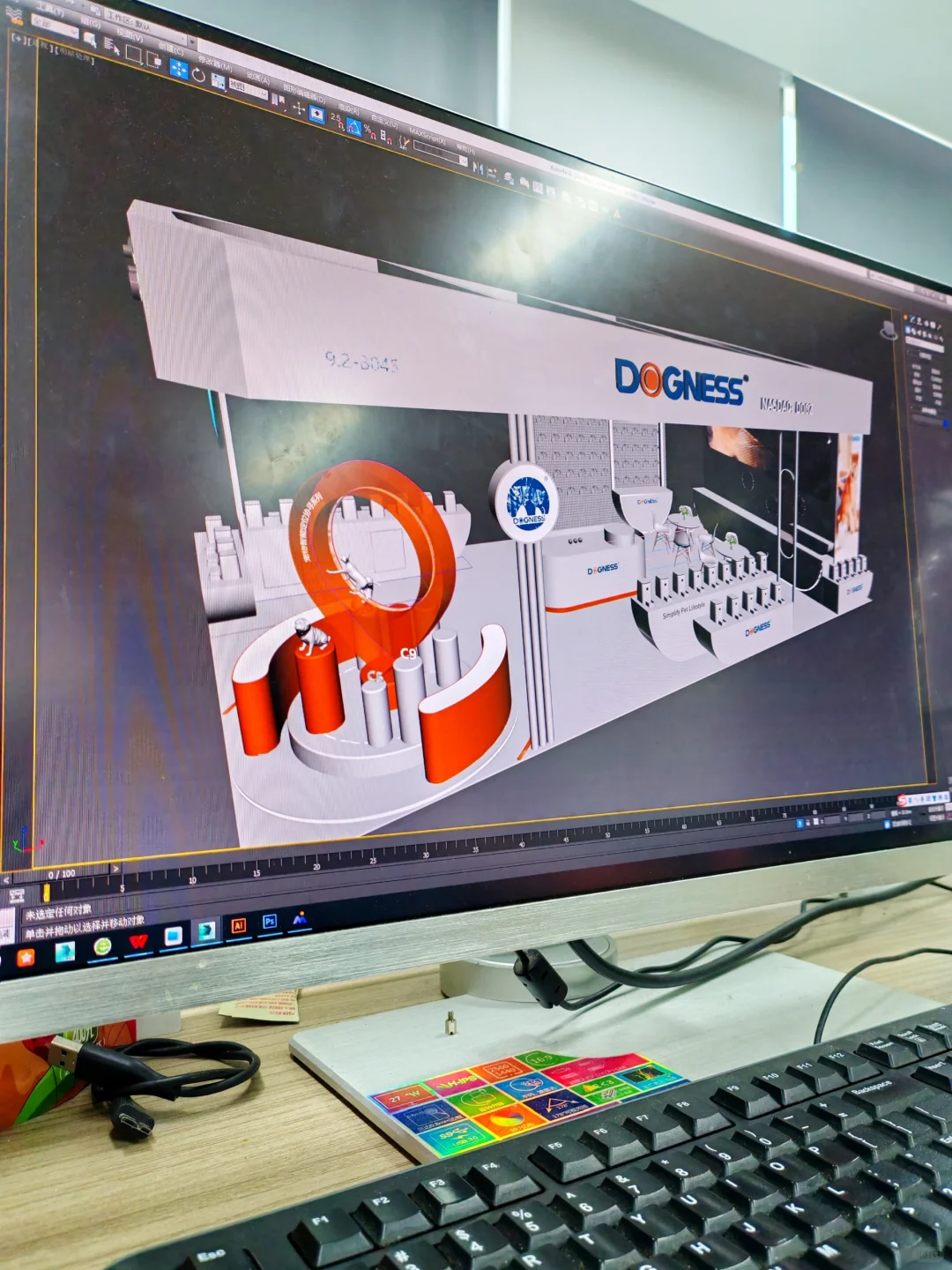The height and width of the screenshot is (1270, 952).
Task: Choose the Rectangular Selection Region tool
Action: click(x=134, y=54)
